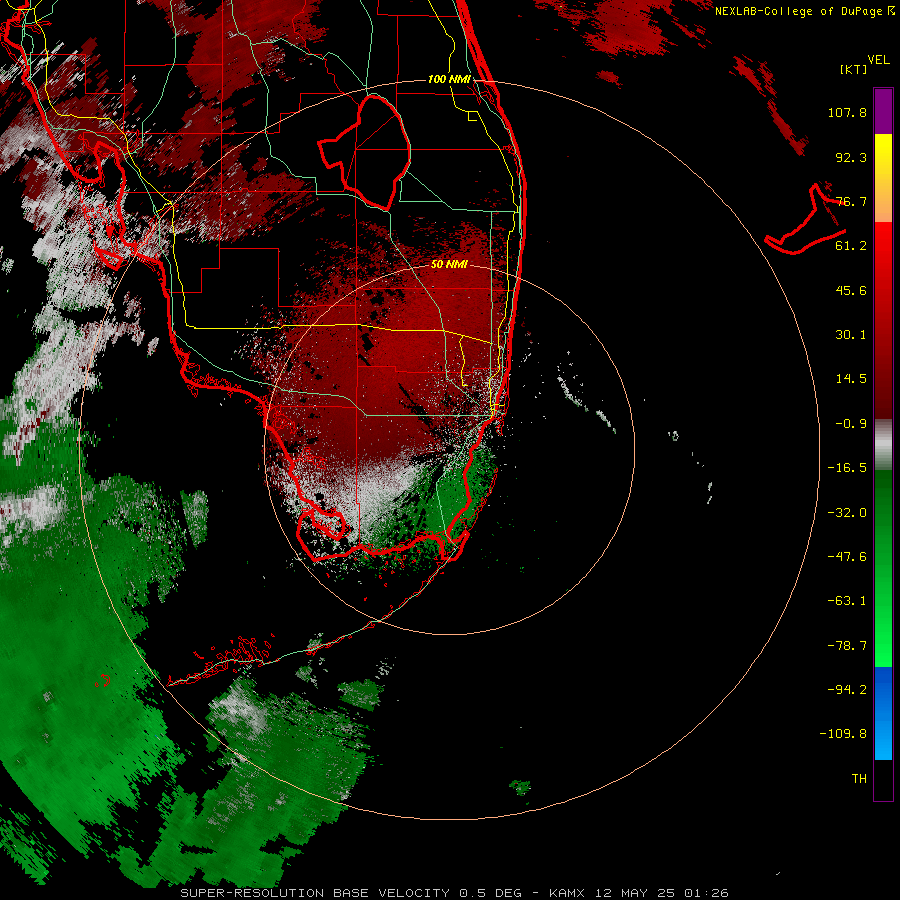Click the -32.0 velocity scale label

[847, 513]
